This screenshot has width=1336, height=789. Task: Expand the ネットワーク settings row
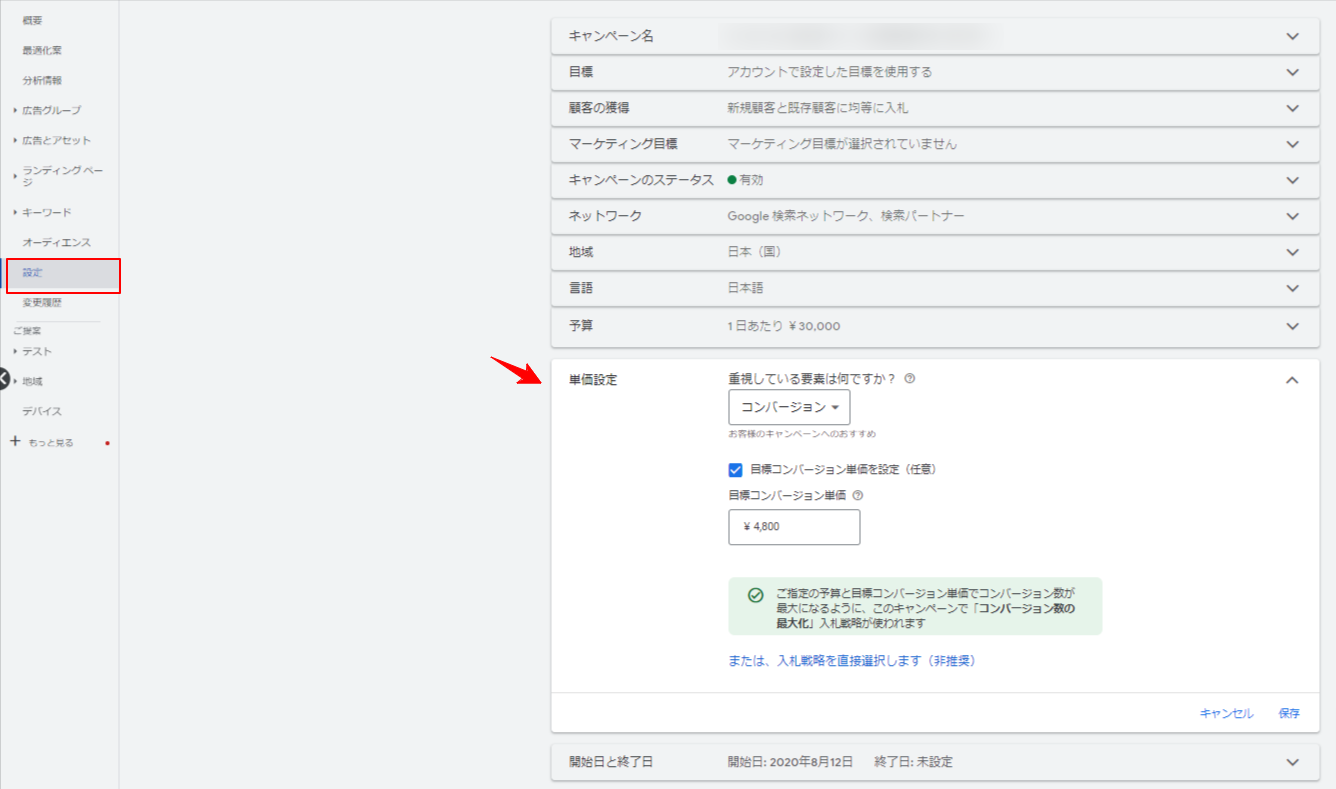pyautogui.click(x=1292, y=216)
